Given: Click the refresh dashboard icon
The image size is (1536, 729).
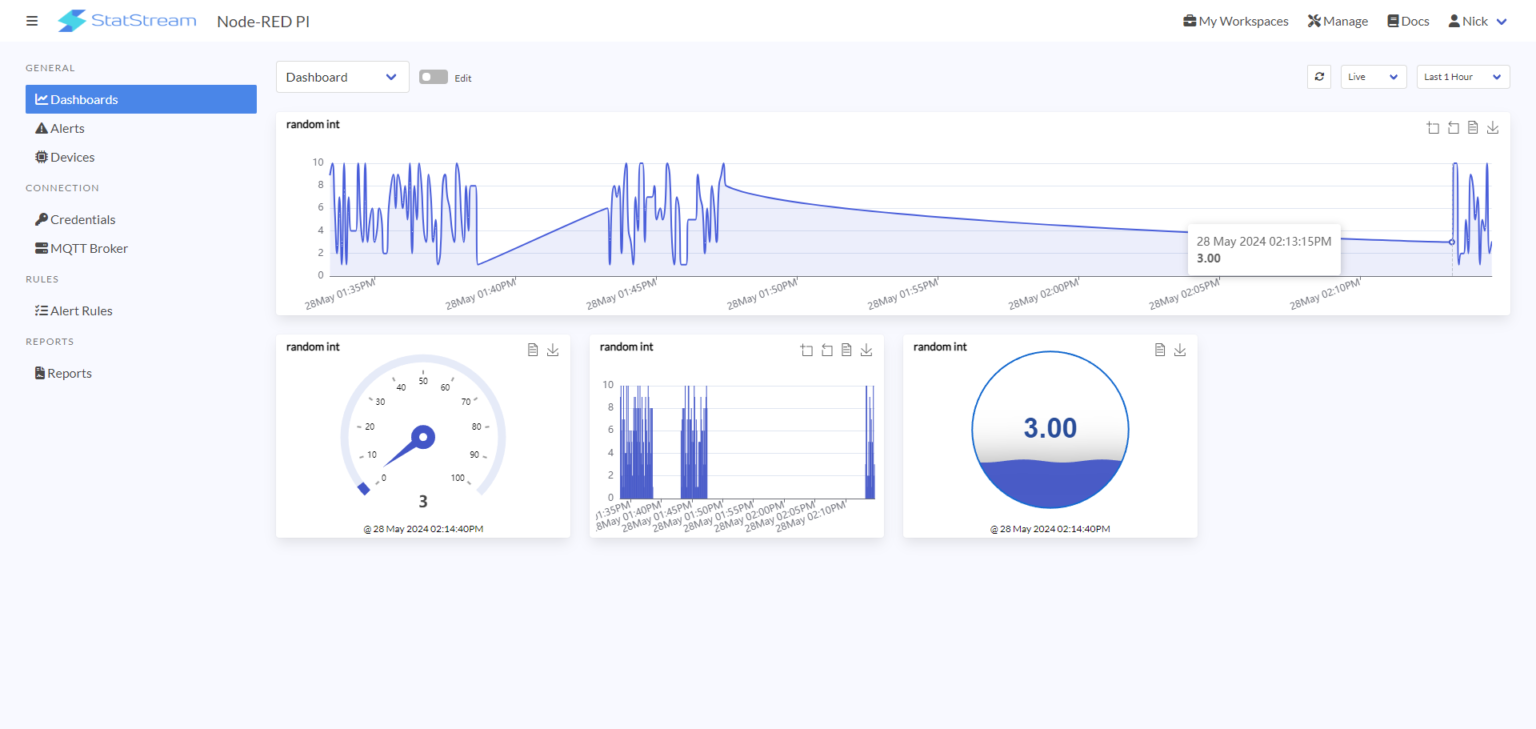Looking at the screenshot, I should point(1319,77).
